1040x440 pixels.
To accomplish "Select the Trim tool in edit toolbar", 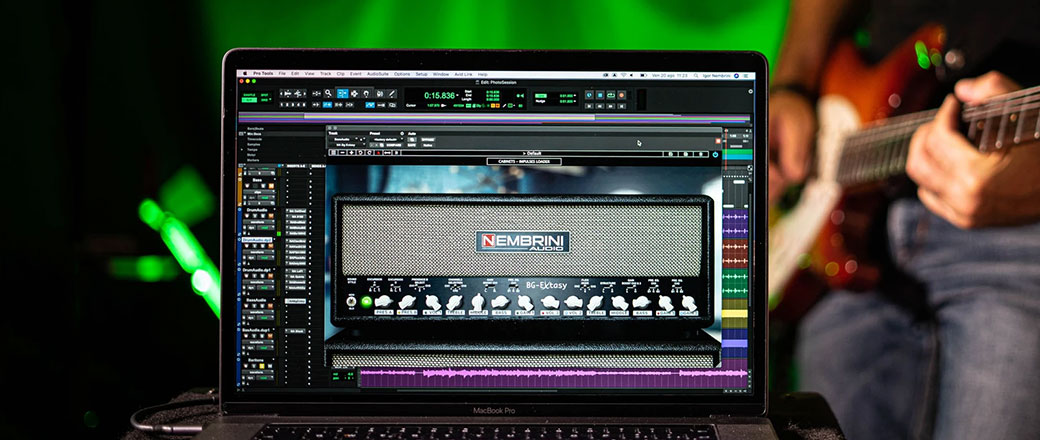I will click(x=316, y=94).
